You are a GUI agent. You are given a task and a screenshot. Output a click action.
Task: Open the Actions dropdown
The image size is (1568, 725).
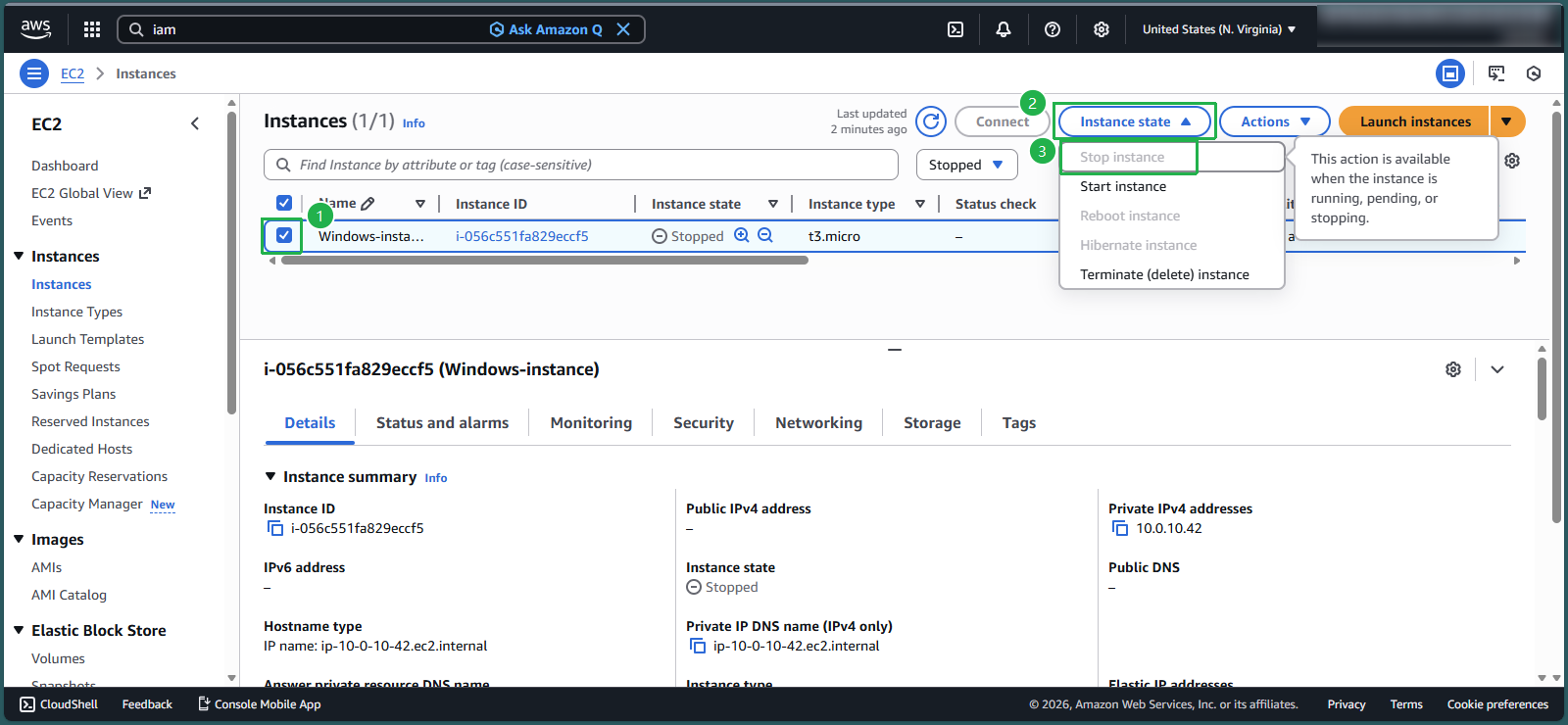1275,121
